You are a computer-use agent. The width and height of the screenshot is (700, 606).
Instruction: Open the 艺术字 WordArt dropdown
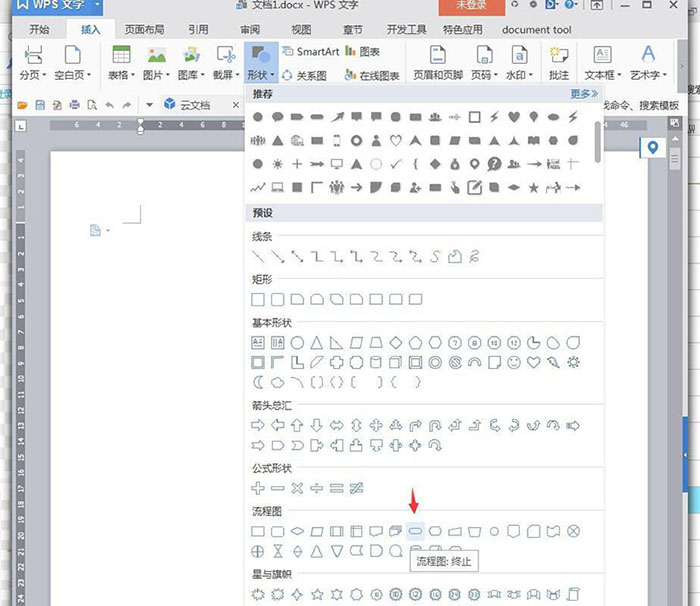click(648, 63)
